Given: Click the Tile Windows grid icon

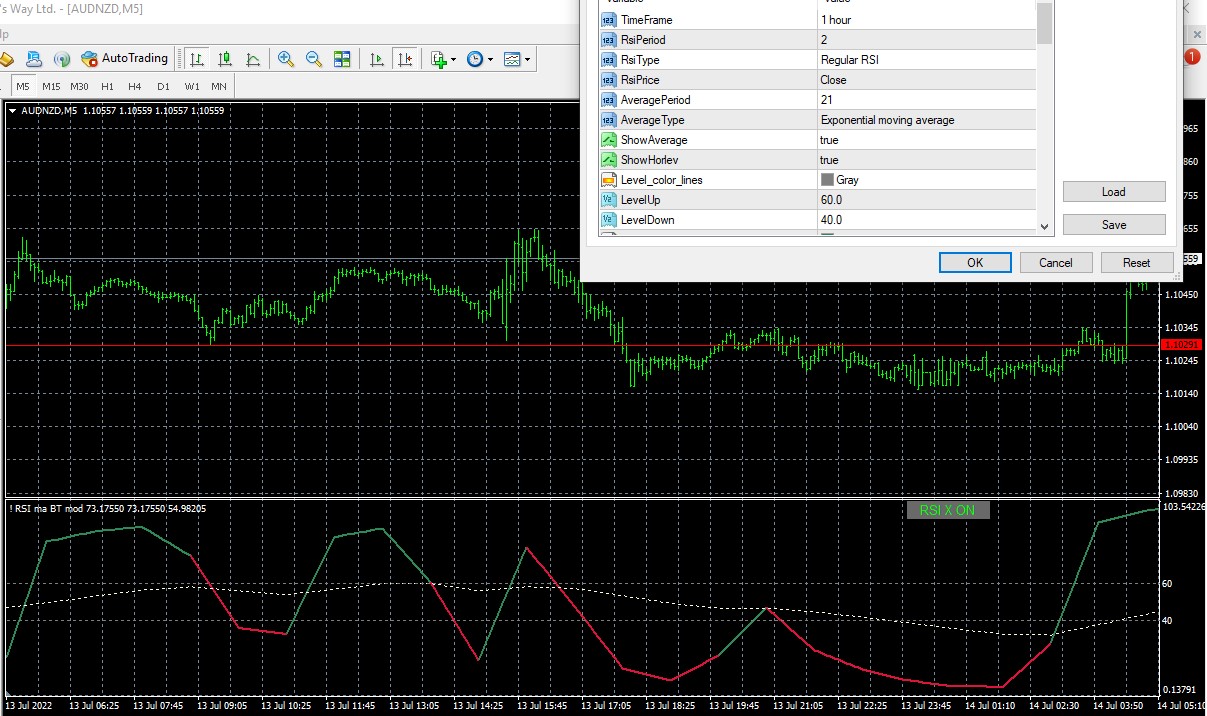Looking at the screenshot, I should 342,59.
